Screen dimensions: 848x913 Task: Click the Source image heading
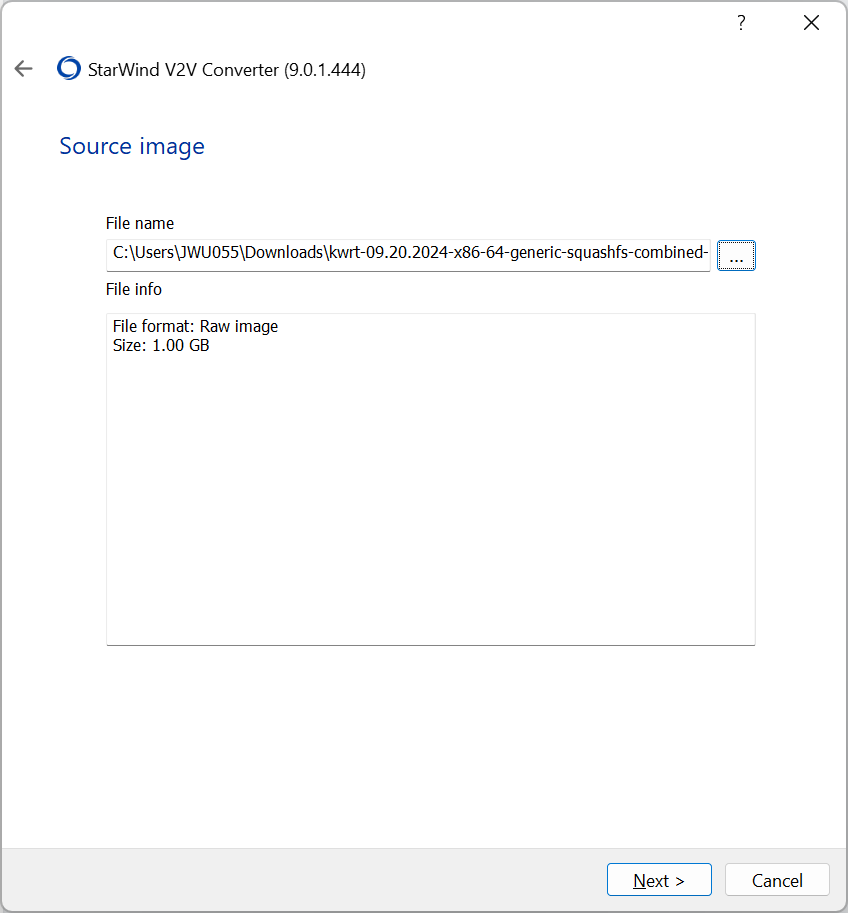132,146
